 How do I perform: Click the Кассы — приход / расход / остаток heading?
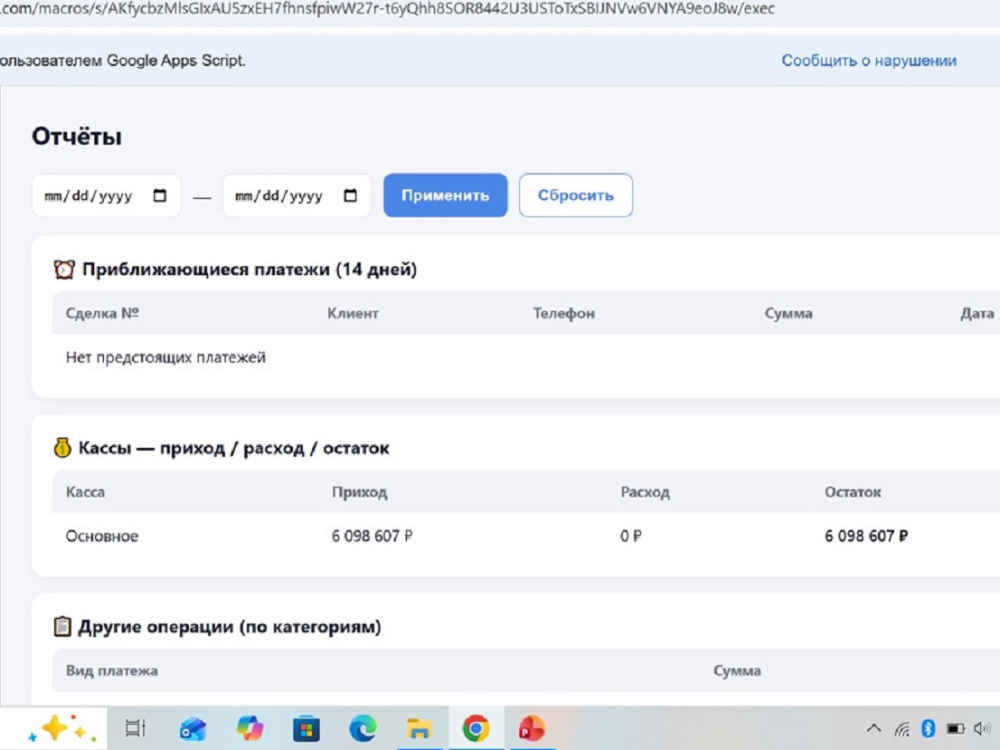[x=233, y=448]
